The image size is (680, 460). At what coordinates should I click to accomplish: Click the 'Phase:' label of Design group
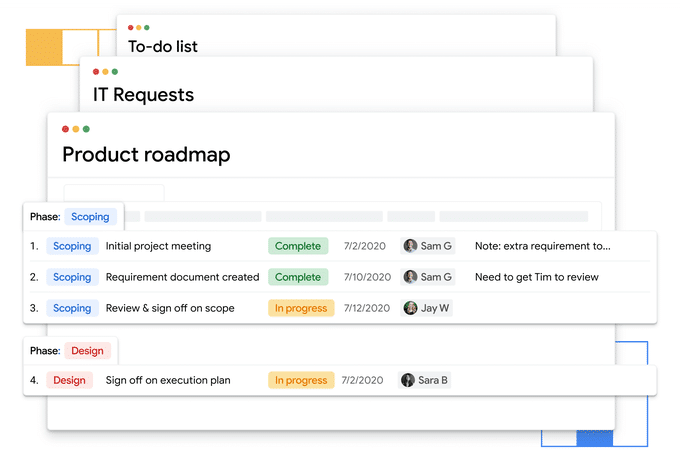pyautogui.click(x=45, y=350)
